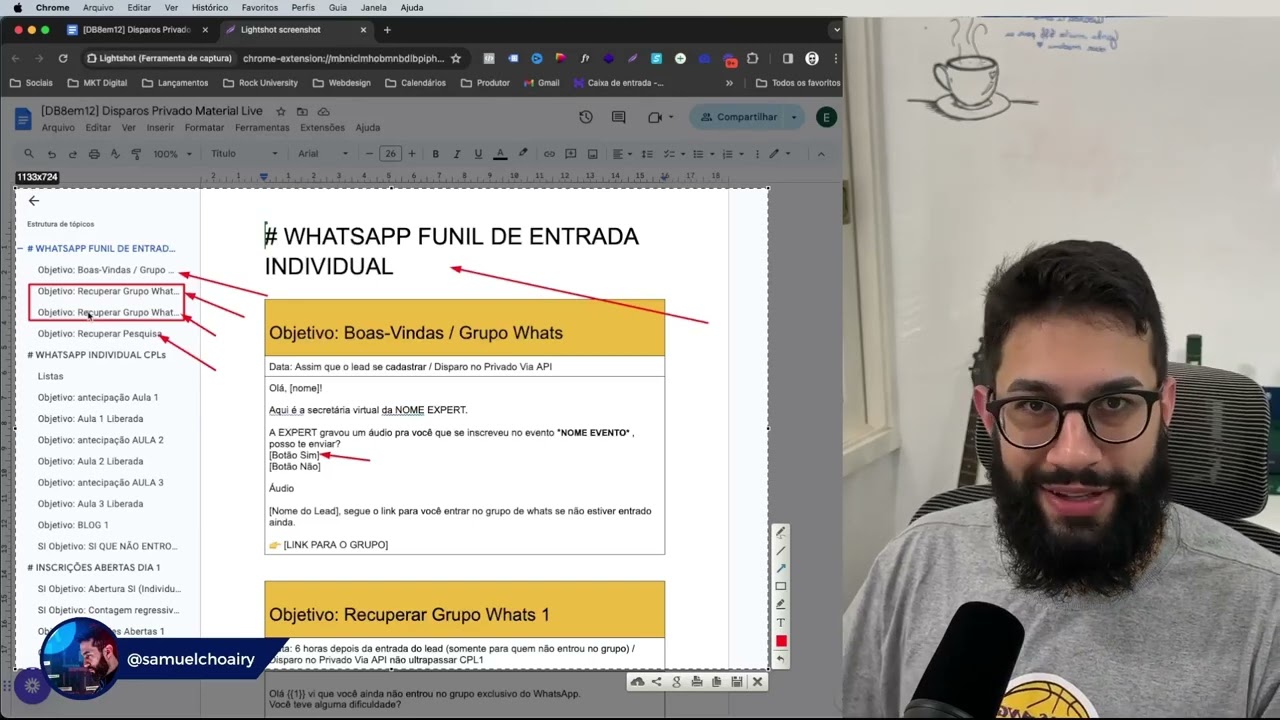Click the spelling and grammar check icon
1280x720 pixels.
pyautogui.click(x=115, y=154)
